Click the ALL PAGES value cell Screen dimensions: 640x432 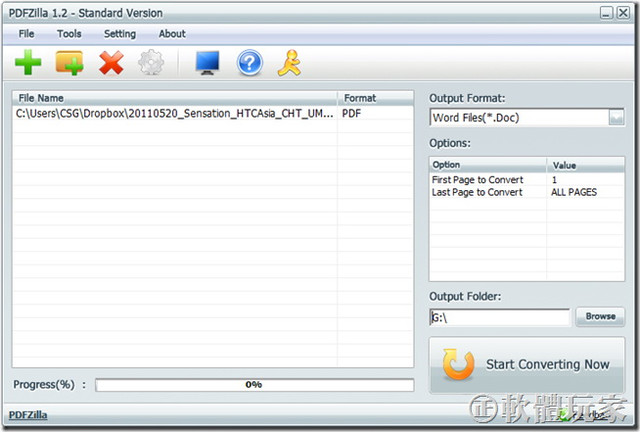pos(574,192)
